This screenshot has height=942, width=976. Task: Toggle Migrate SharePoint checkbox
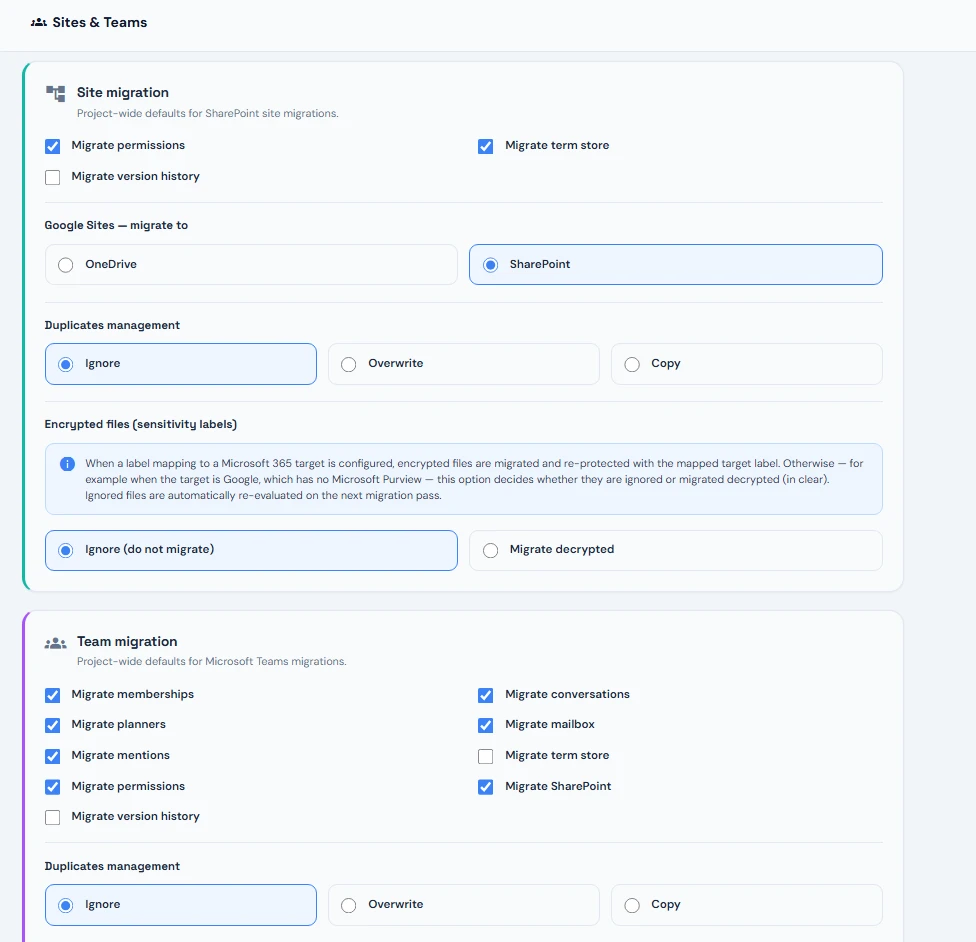click(486, 787)
